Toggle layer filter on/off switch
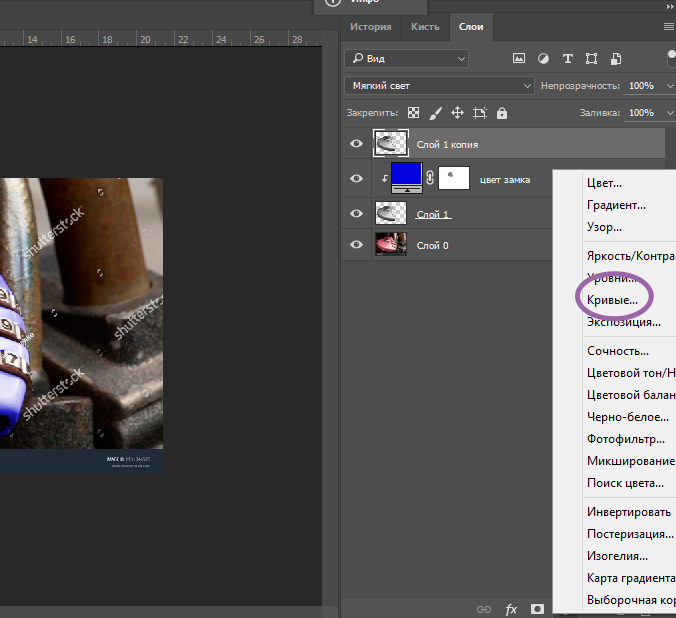 click(672, 59)
